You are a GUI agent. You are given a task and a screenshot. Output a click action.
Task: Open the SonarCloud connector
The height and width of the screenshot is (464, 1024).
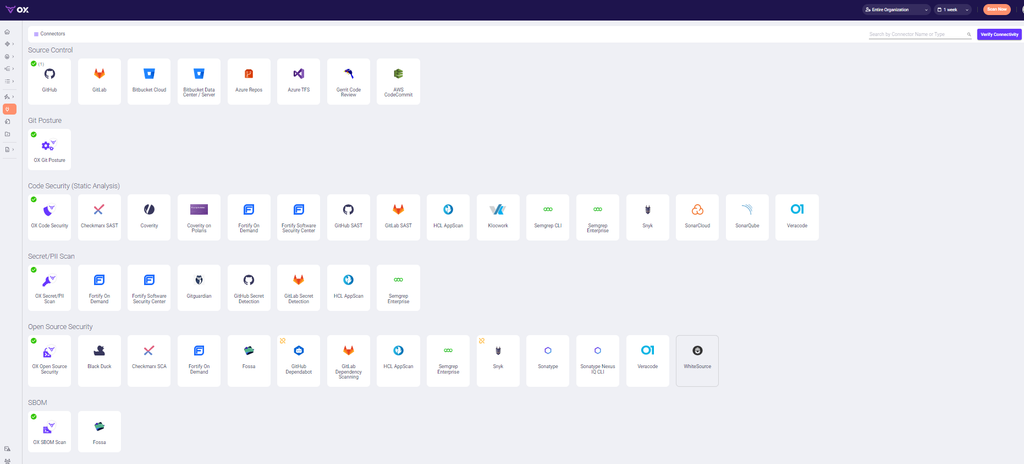pos(697,217)
